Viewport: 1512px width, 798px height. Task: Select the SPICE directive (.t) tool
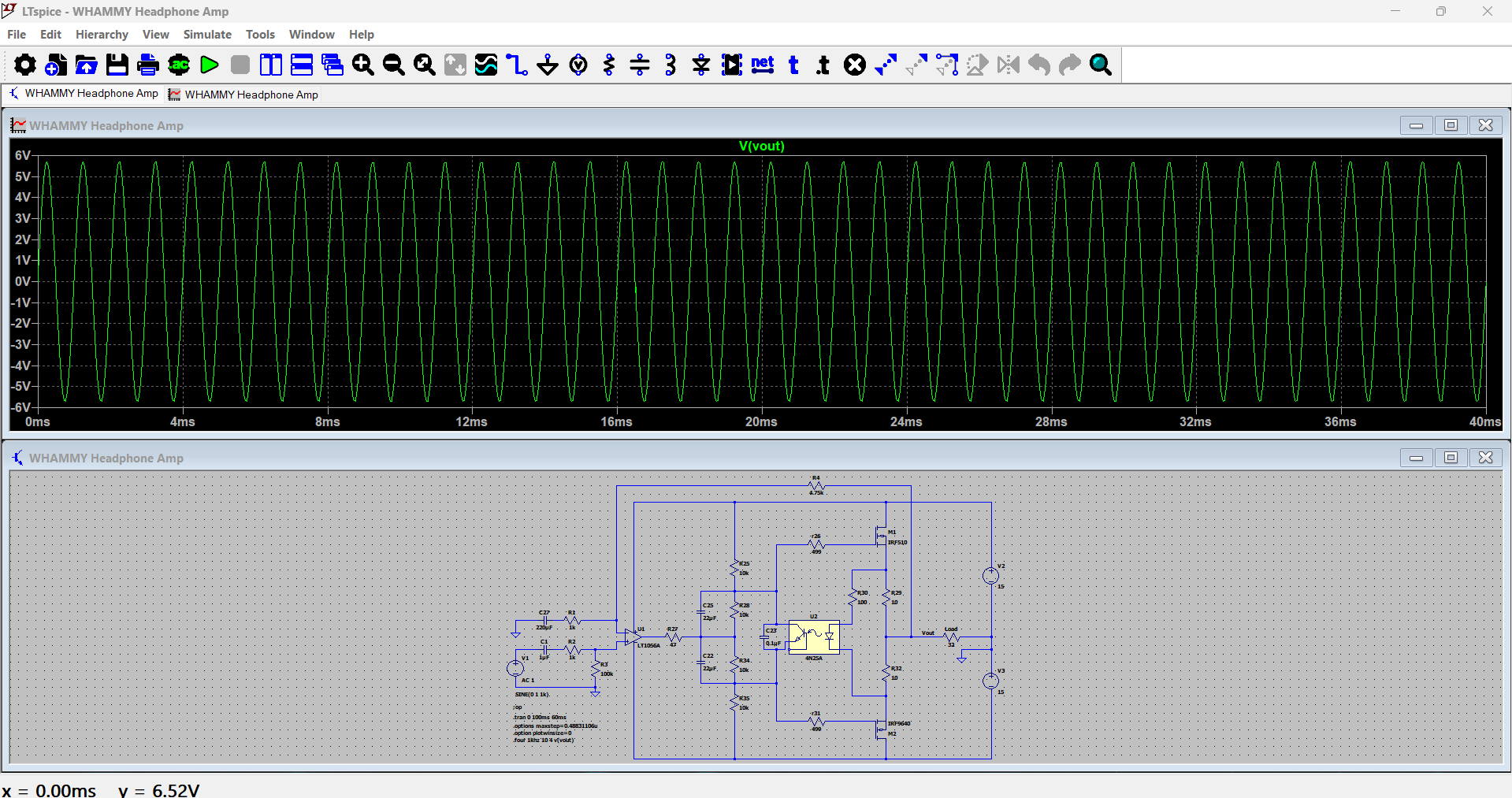823,65
